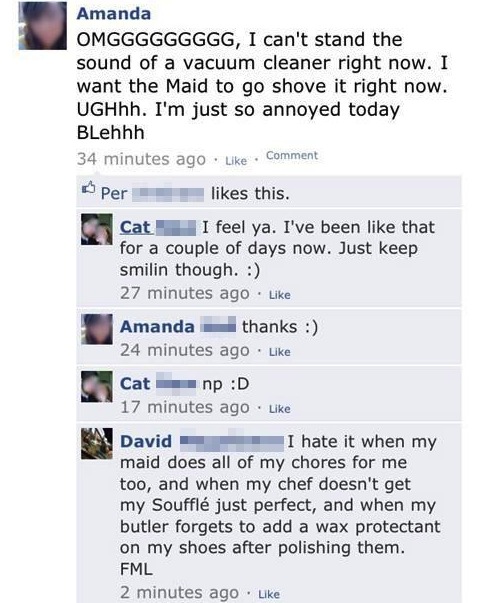The image size is (496, 603).
Task: Open Cat's avatar next to 'np :D'
Action: 97,386
